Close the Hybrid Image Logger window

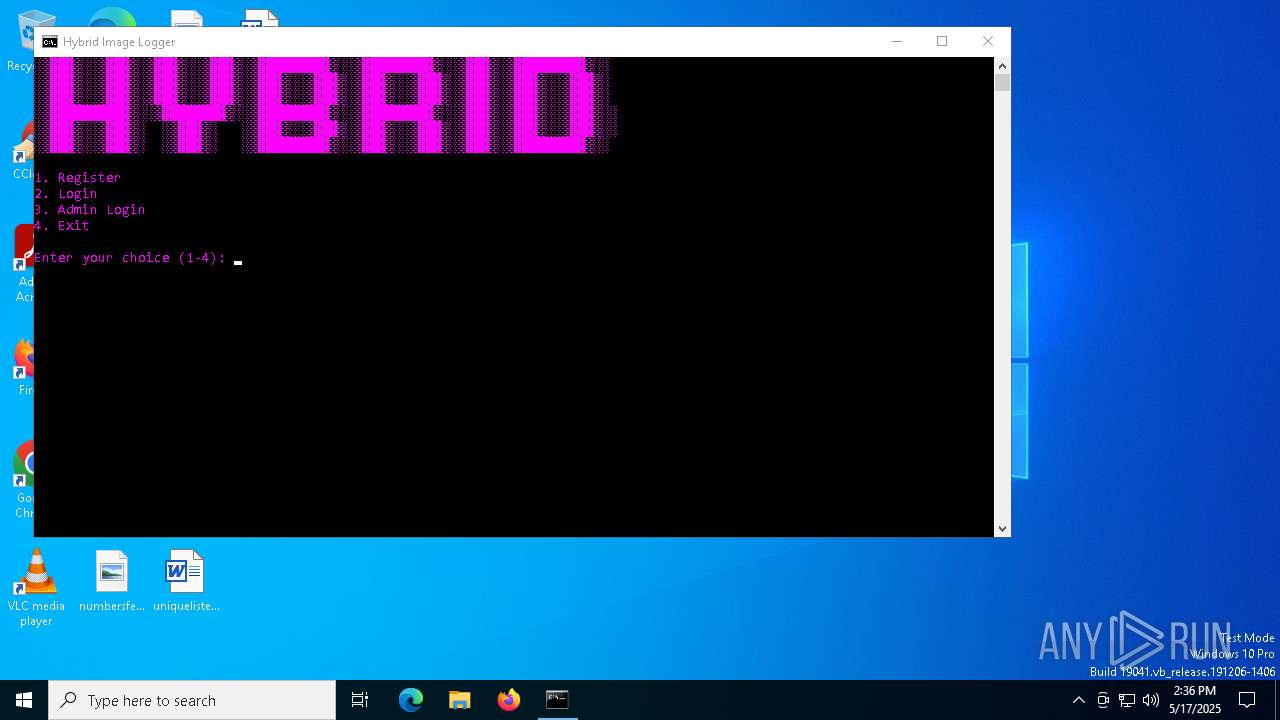click(988, 41)
